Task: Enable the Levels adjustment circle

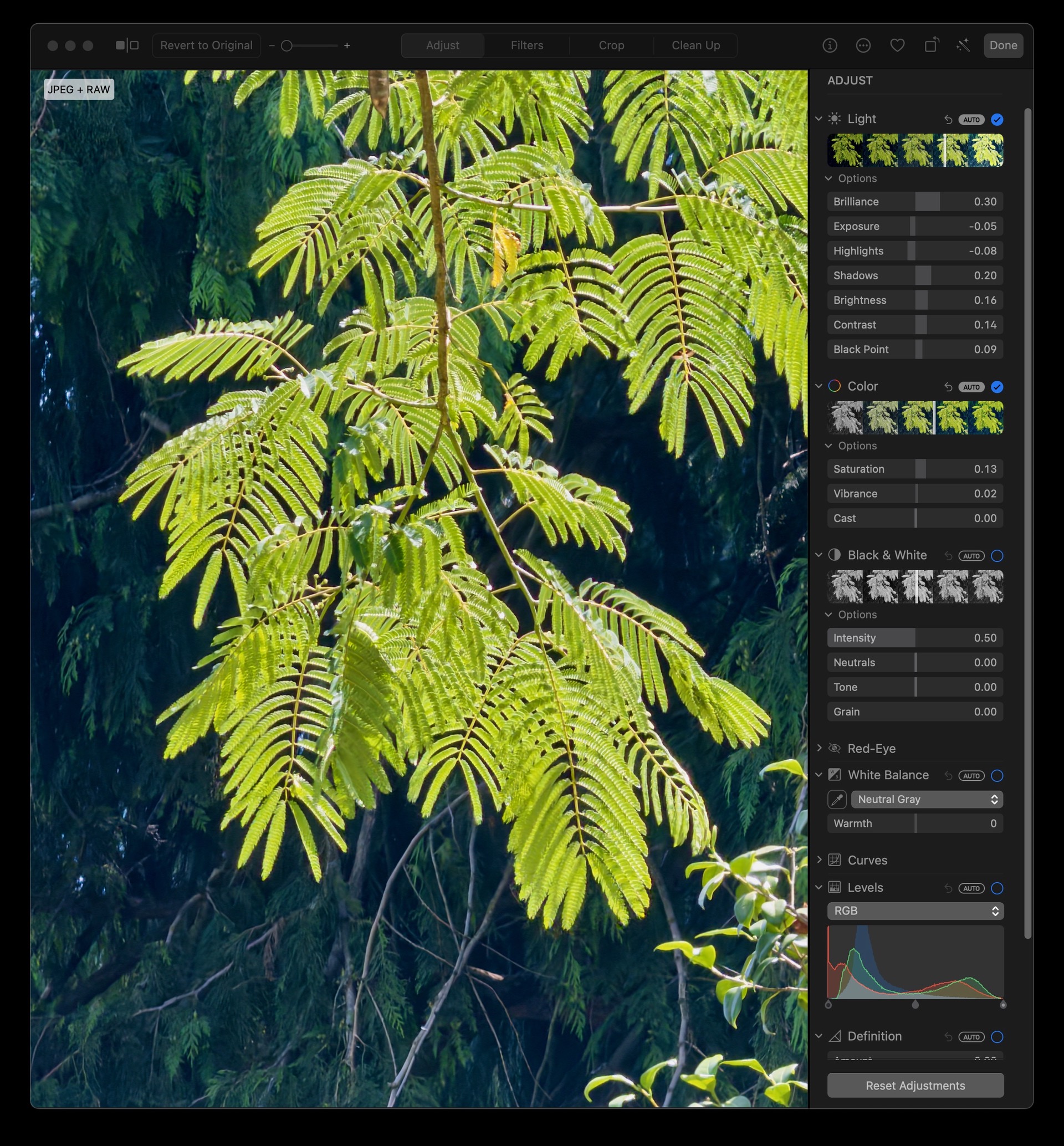Action: [x=997, y=888]
